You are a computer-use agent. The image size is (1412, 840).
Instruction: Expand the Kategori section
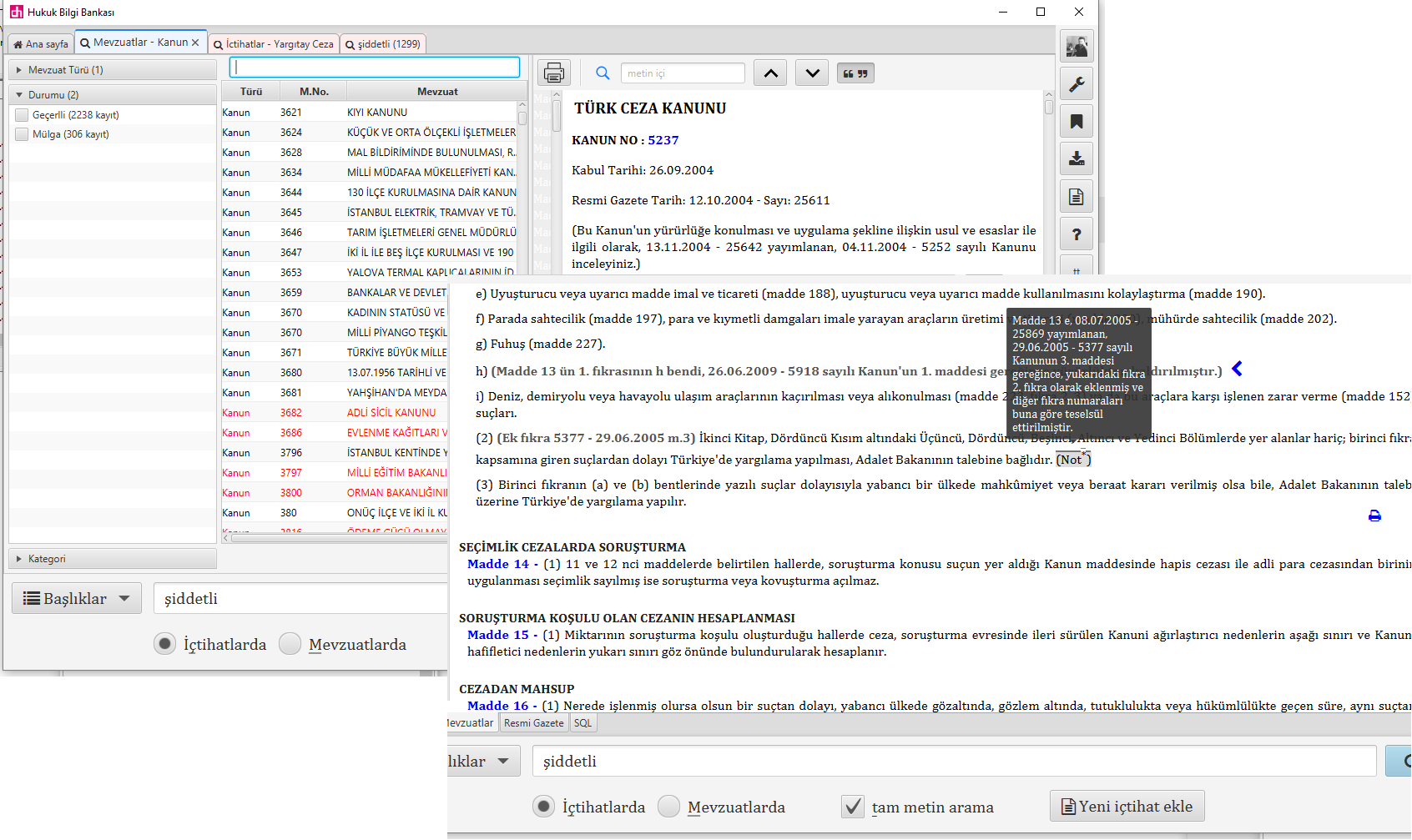click(19, 559)
